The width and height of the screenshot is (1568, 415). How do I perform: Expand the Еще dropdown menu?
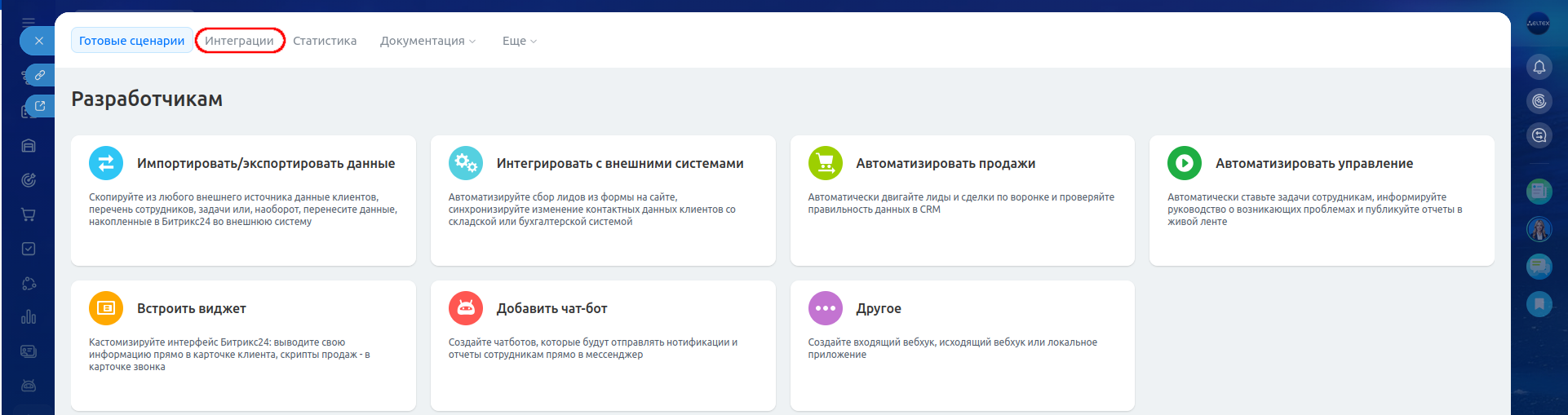click(x=519, y=41)
